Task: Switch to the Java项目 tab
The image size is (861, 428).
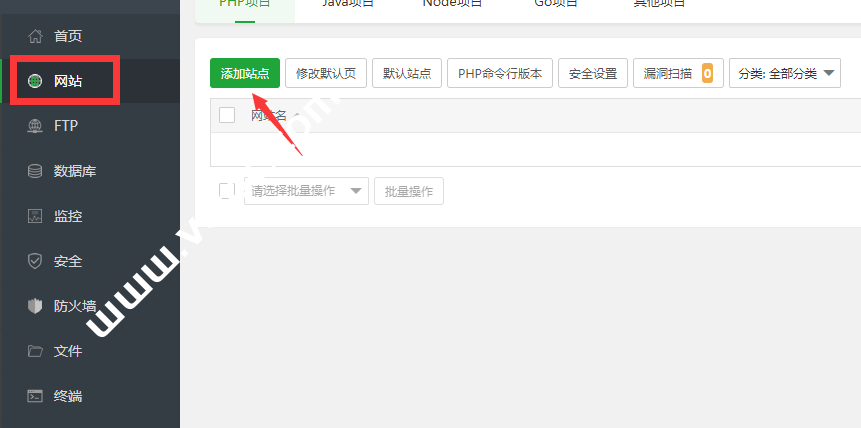Action: (x=348, y=4)
